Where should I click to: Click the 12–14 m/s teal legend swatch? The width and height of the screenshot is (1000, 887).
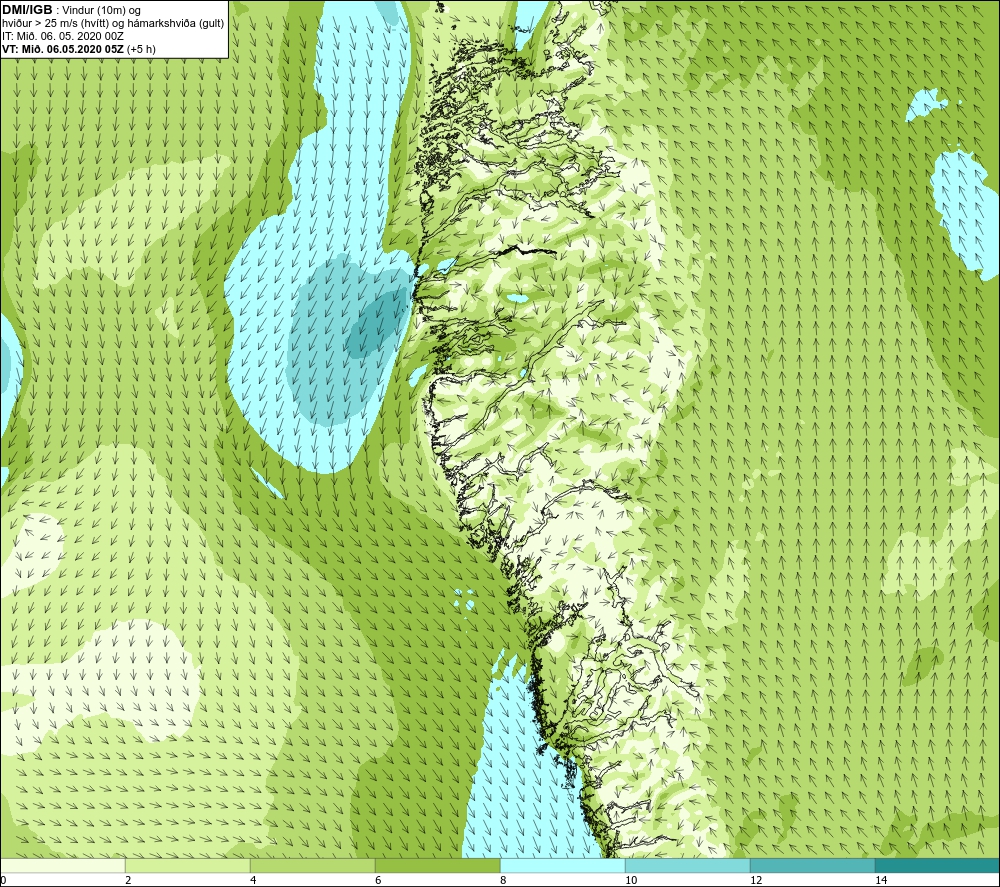point(812,866)
